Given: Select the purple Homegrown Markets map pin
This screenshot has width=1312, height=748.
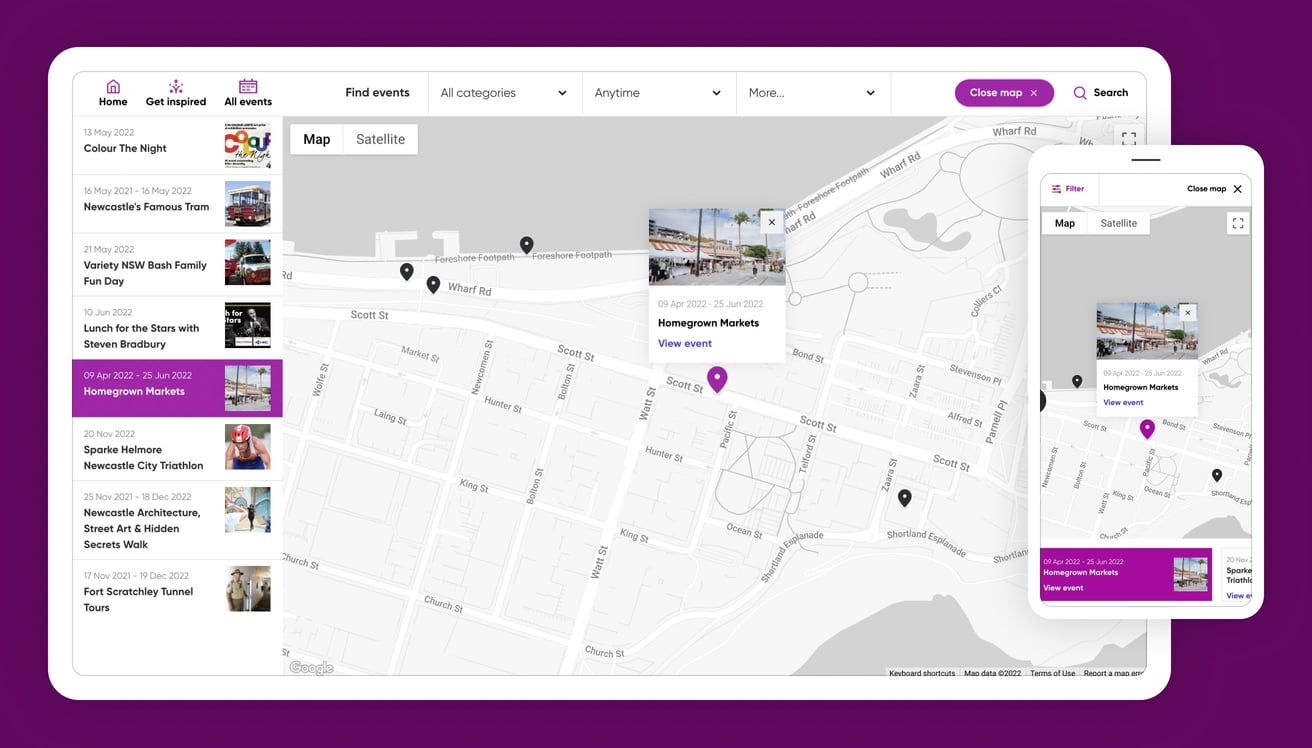Looking at the screenshot, I should (717, 379).
